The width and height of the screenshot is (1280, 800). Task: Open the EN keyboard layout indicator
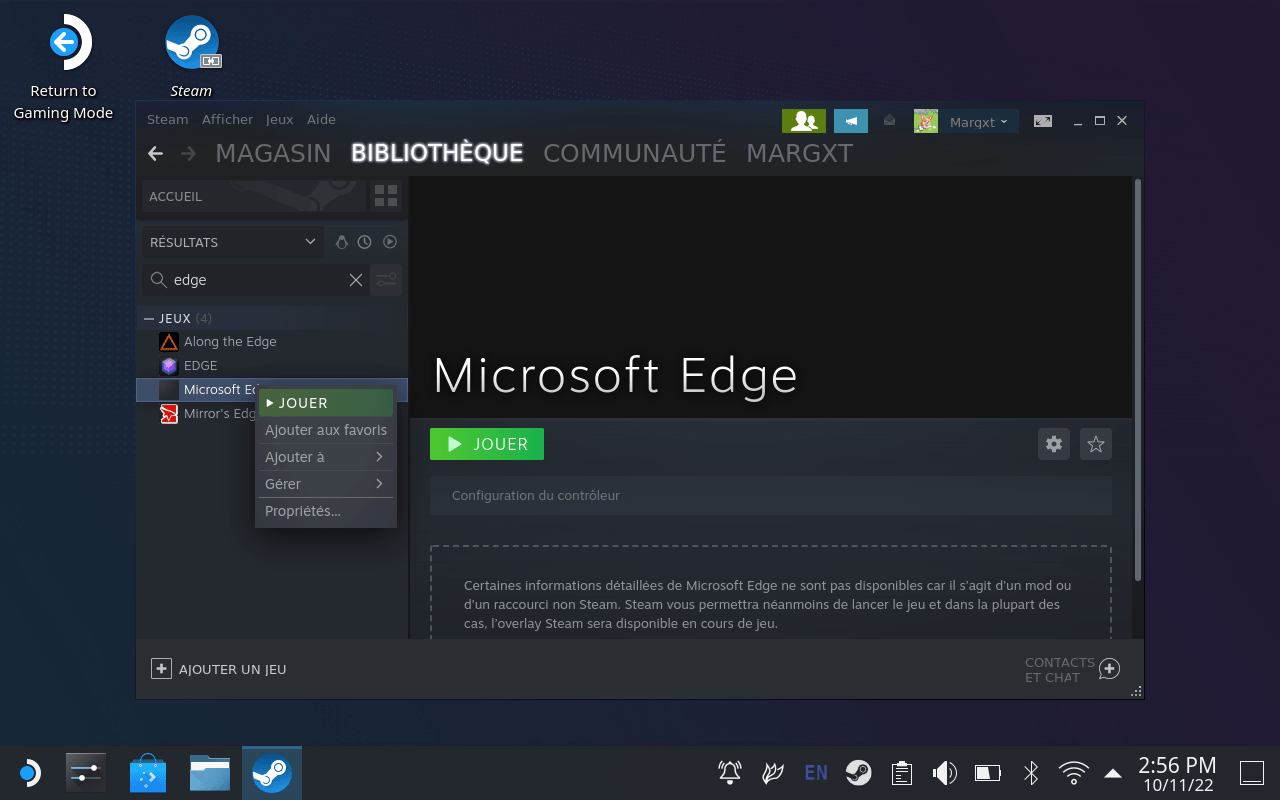point(816,773)
